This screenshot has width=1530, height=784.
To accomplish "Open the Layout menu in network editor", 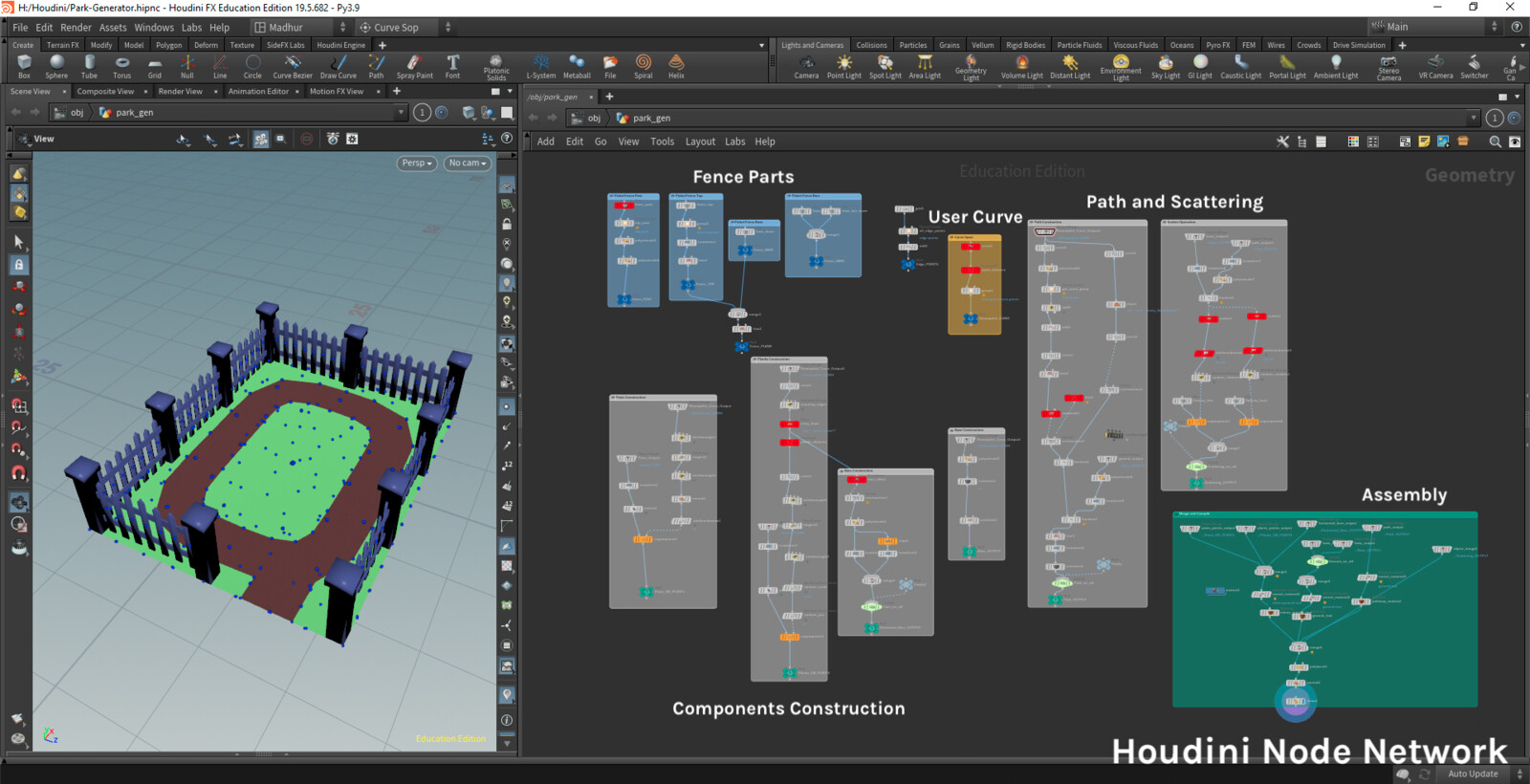I will pyautogui.click(x=700, y=142).
